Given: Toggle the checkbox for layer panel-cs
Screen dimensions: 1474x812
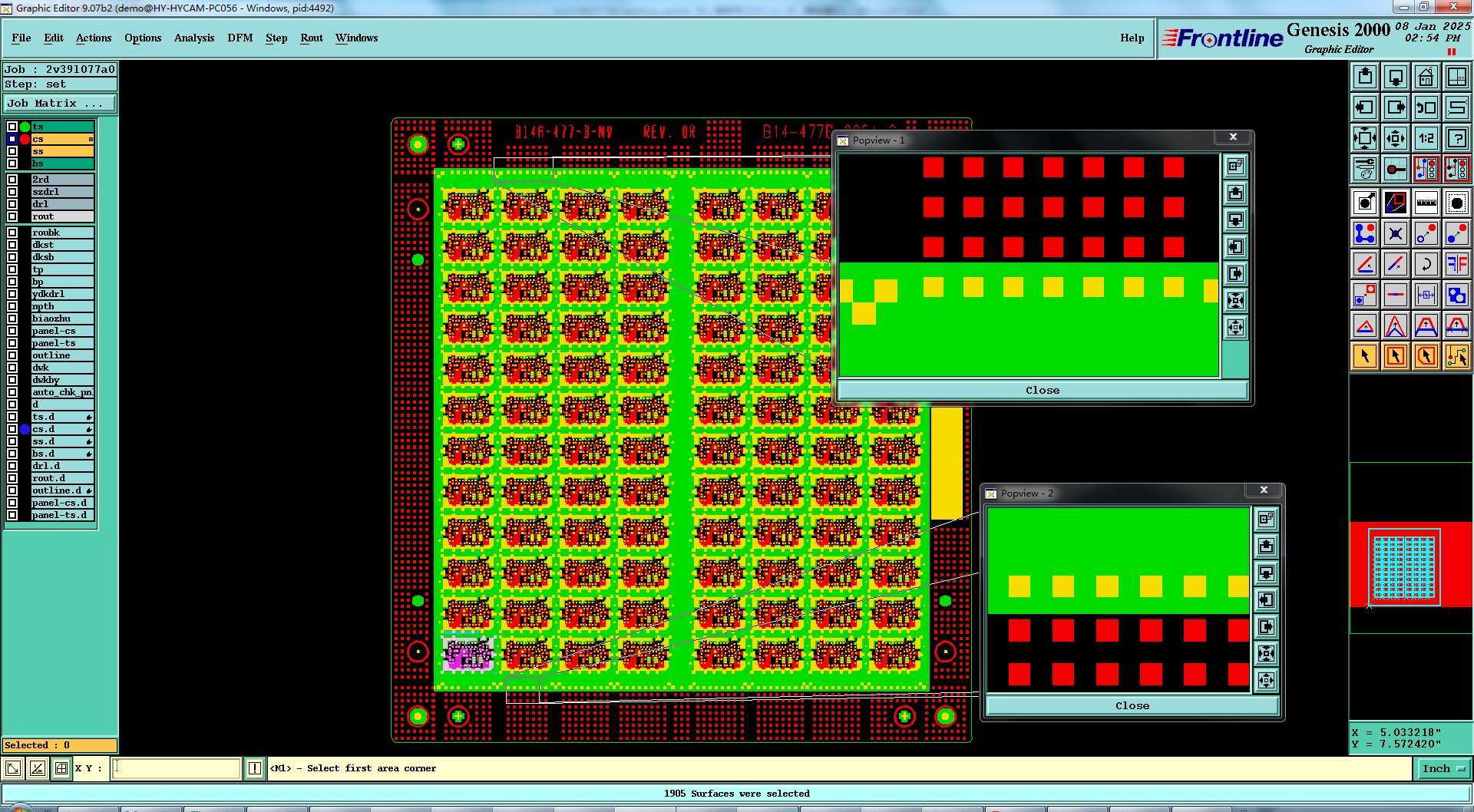Looking at the screenshot, I should pyautogui.click(x=12, y=331).
